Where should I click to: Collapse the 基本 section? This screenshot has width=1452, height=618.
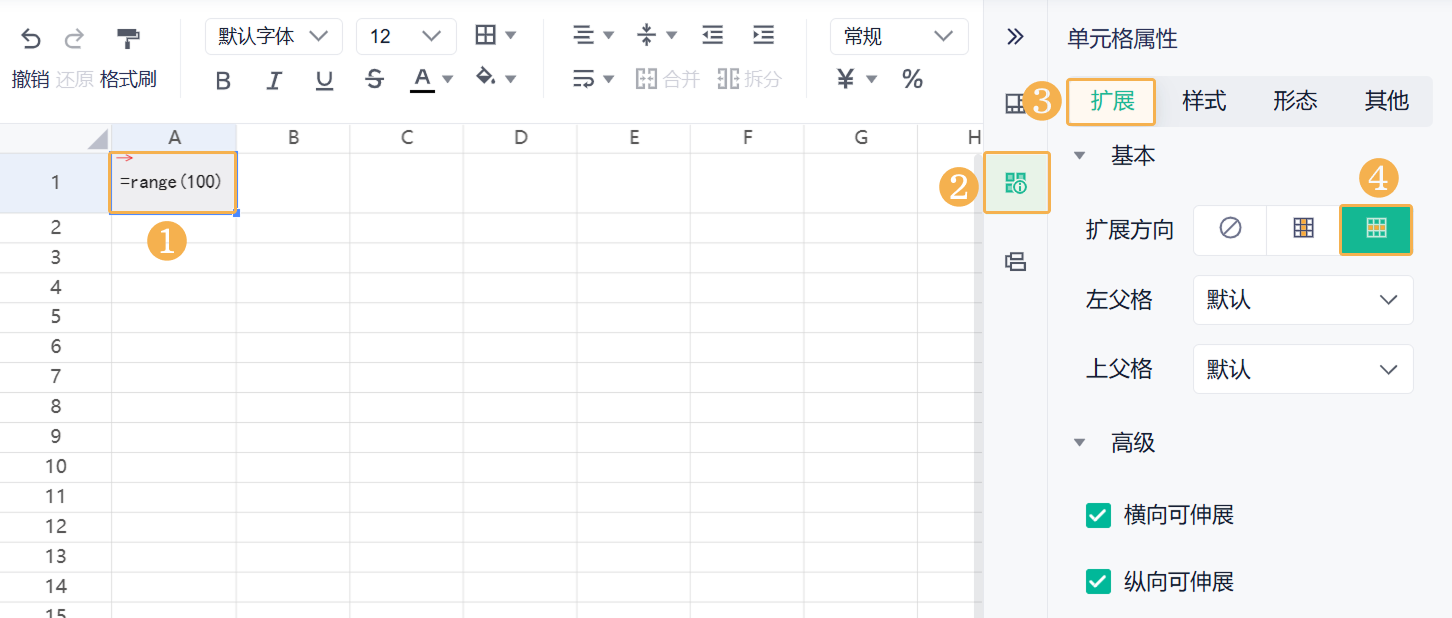pyautogui.click(x=1080, y=156)
